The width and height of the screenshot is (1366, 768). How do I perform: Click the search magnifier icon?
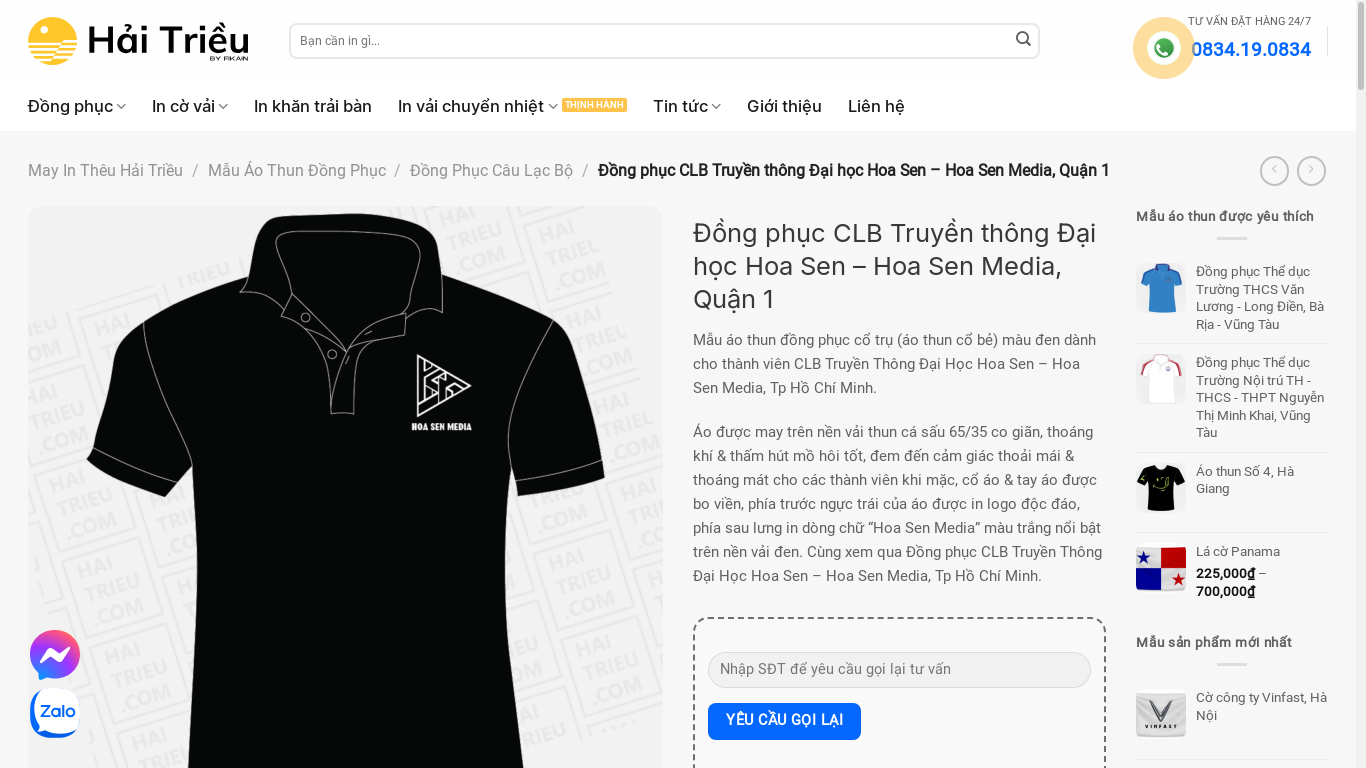point(1023,39)
